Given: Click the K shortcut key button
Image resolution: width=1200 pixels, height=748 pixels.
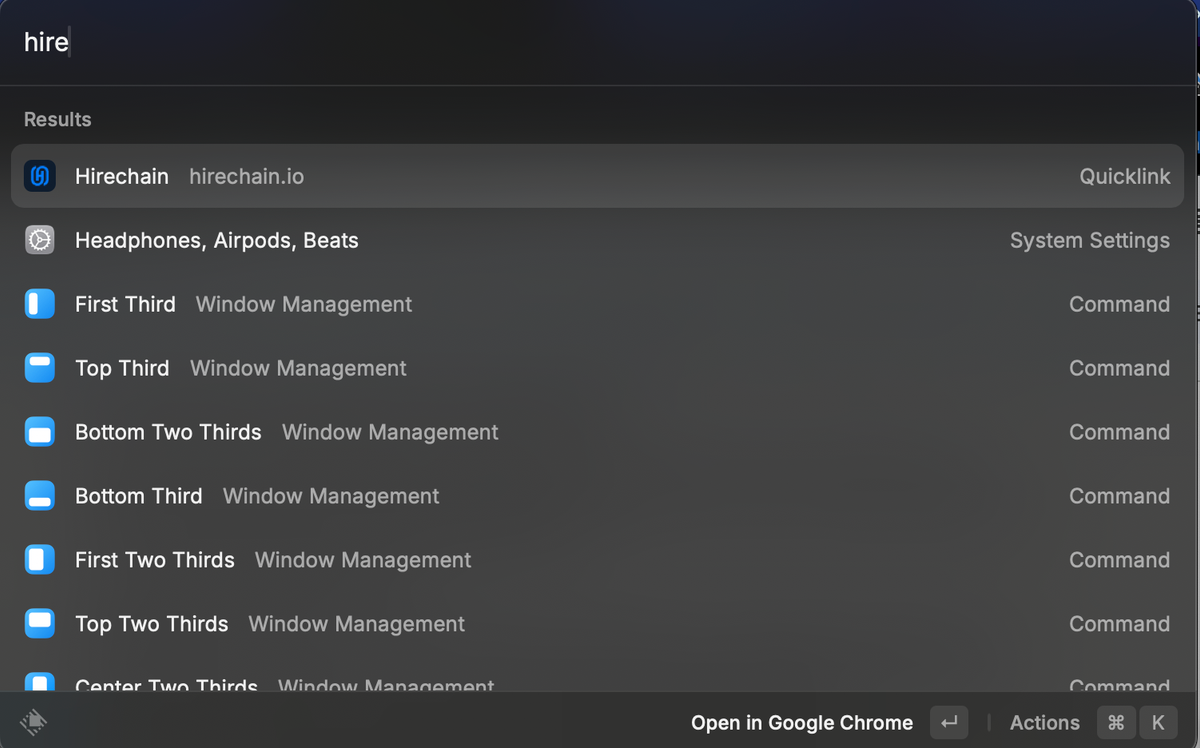Looking at the screenshot, I should (1158, 723).
